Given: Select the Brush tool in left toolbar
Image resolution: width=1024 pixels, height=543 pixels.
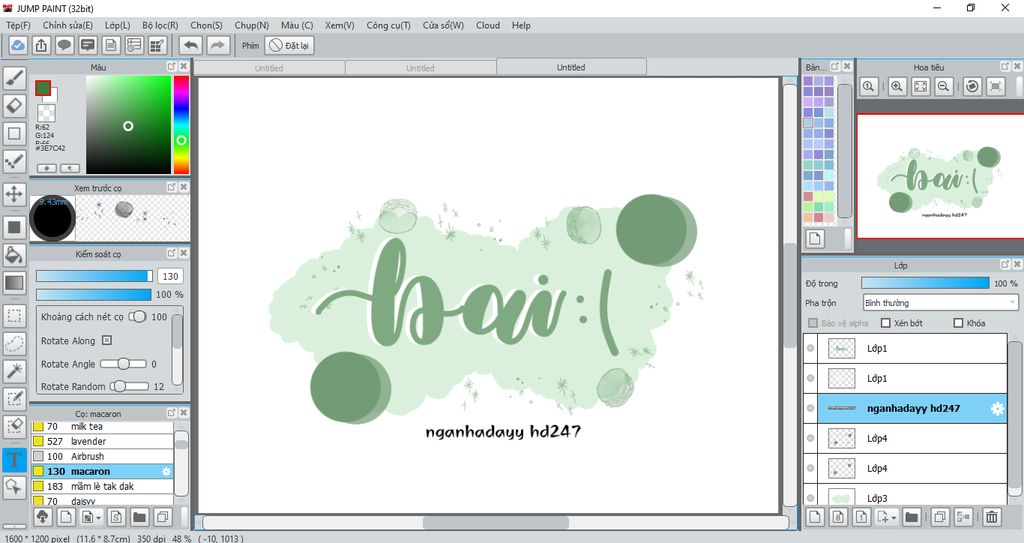Looking at the screenshot, I should (14, 78).
